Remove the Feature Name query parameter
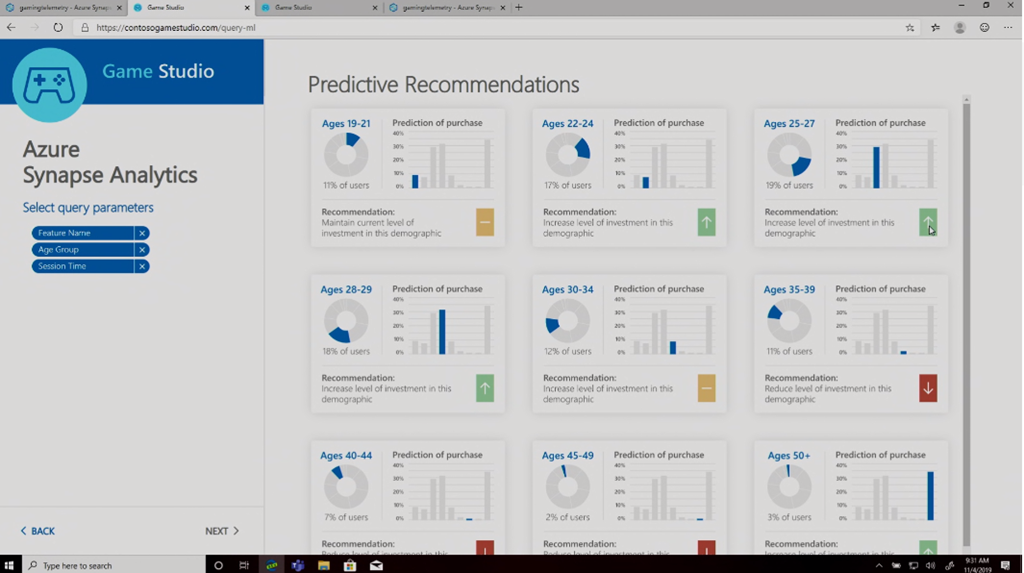Image resolution: width=1024 pixels, height=573 pixels. click(142, 233)
